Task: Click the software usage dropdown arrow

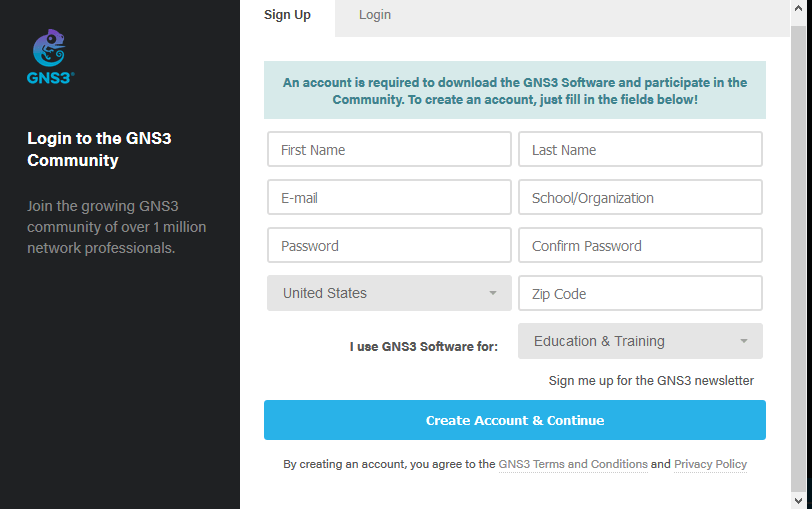Action: pos(743,342)
